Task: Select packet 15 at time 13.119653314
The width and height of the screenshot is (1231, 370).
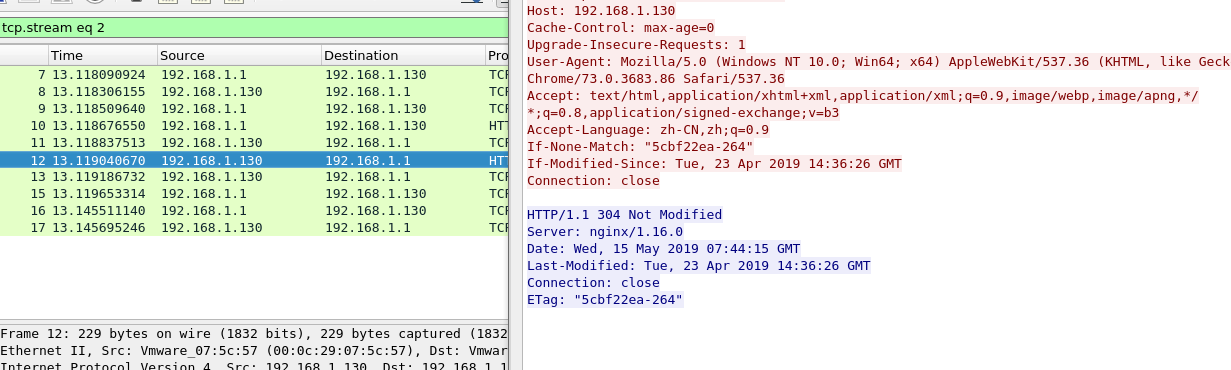Action: pos(254,194)
